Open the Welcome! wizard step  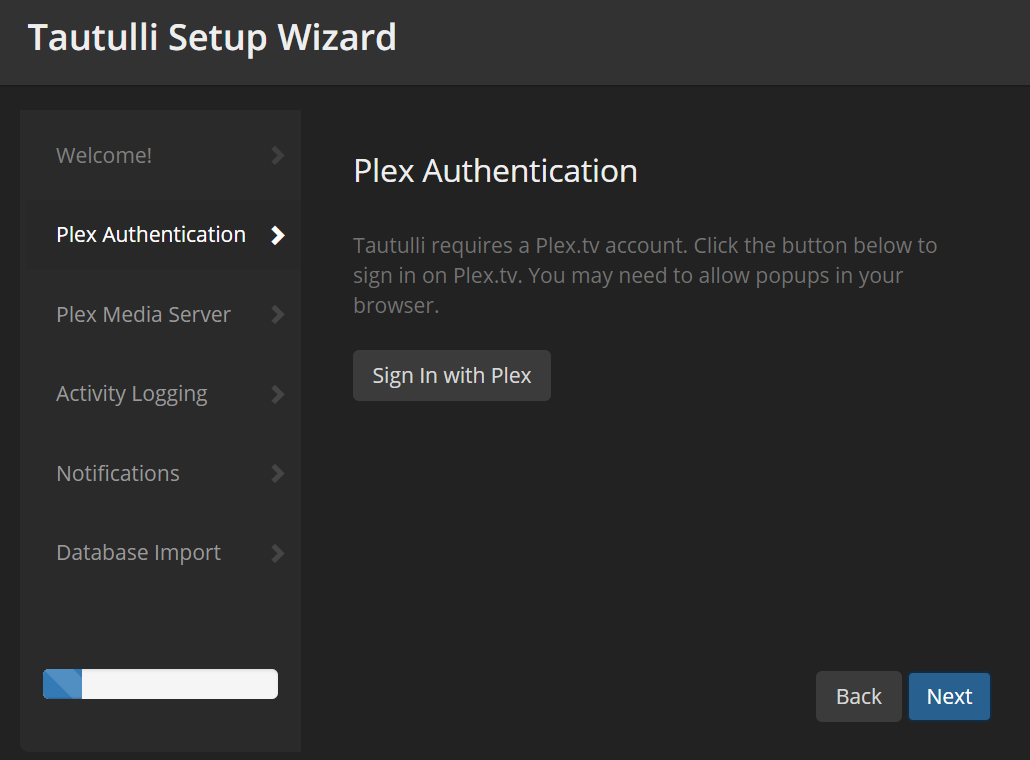coord(105,156)
